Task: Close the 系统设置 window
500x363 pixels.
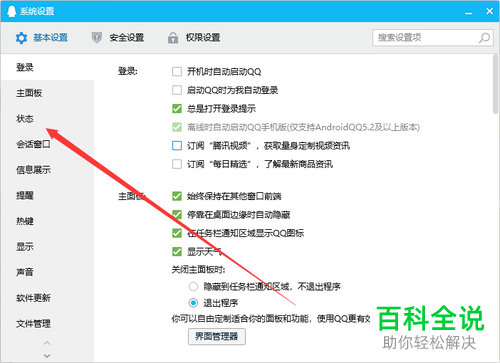Action: 489,11
